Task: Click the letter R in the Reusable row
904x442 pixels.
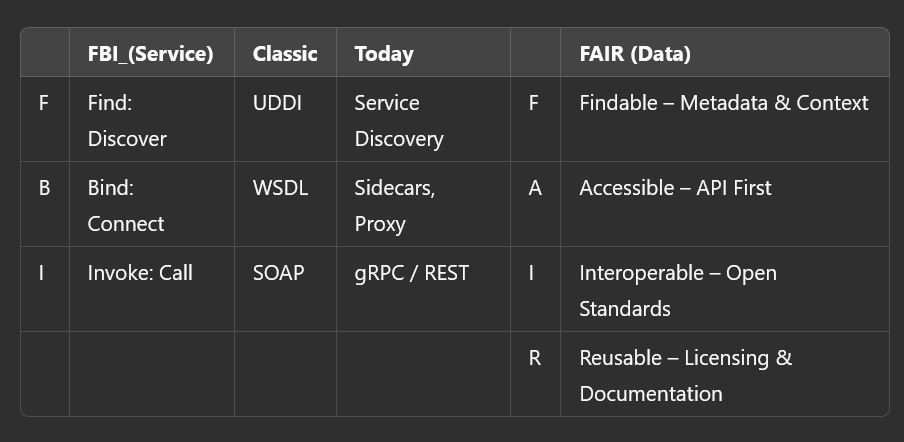Action: pyautogui.click(x=534, y=358)
